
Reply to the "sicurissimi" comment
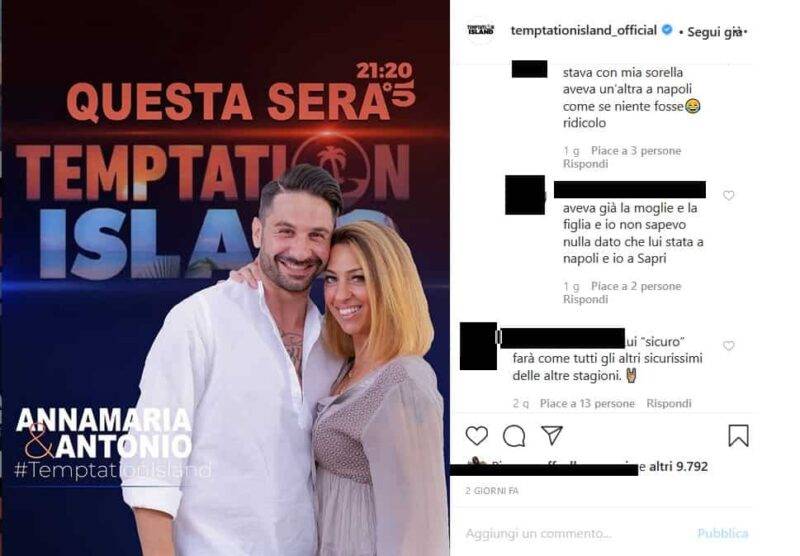(x=669, y=403)
